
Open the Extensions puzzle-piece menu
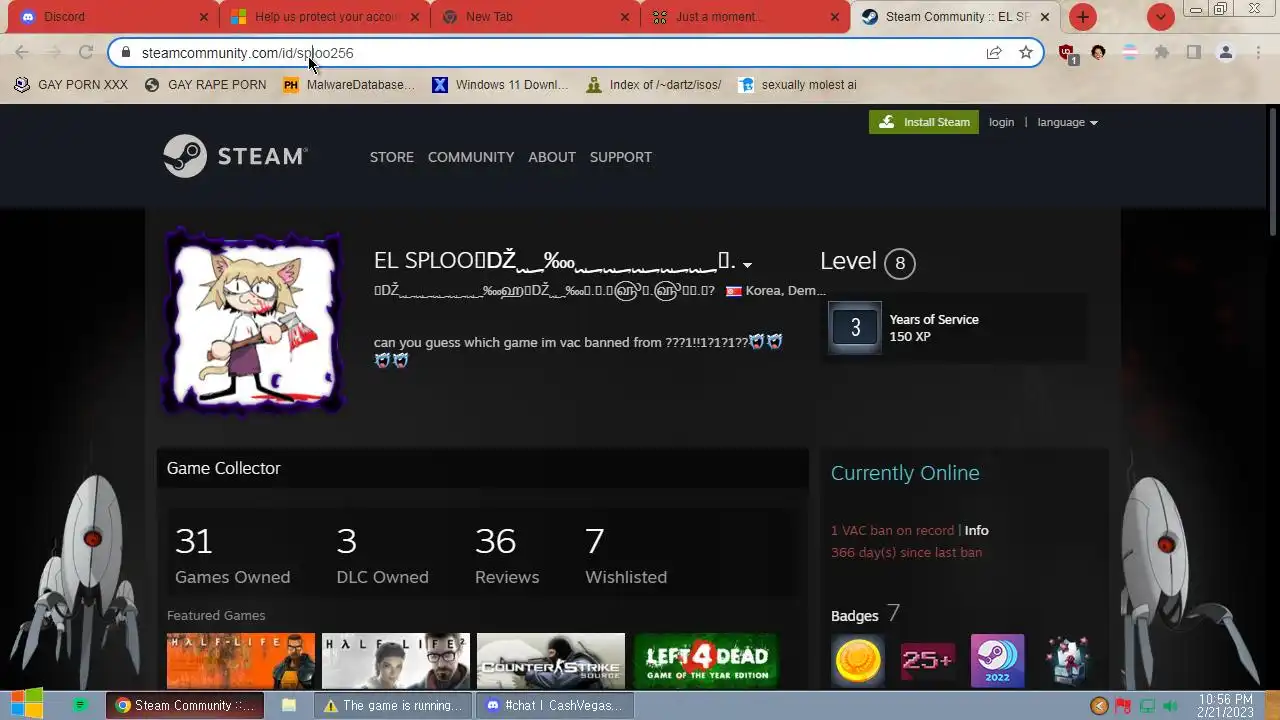1162,53
